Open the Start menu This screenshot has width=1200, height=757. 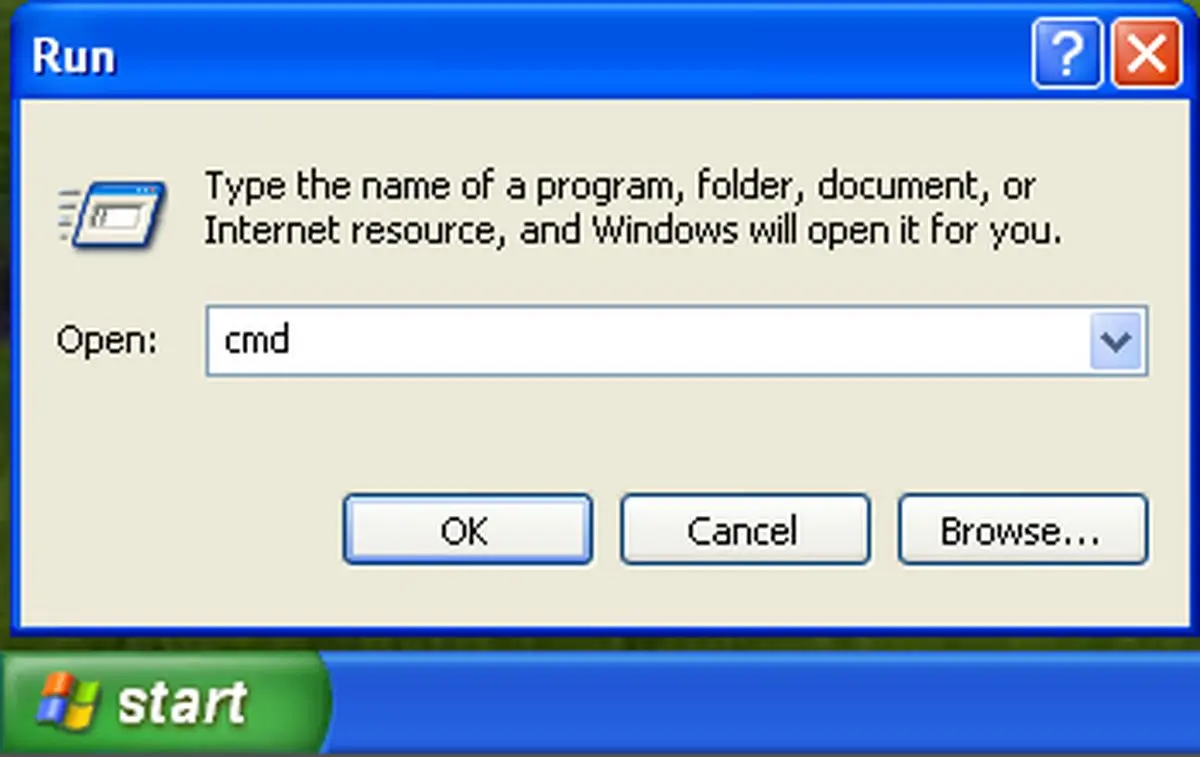(163, 704)
